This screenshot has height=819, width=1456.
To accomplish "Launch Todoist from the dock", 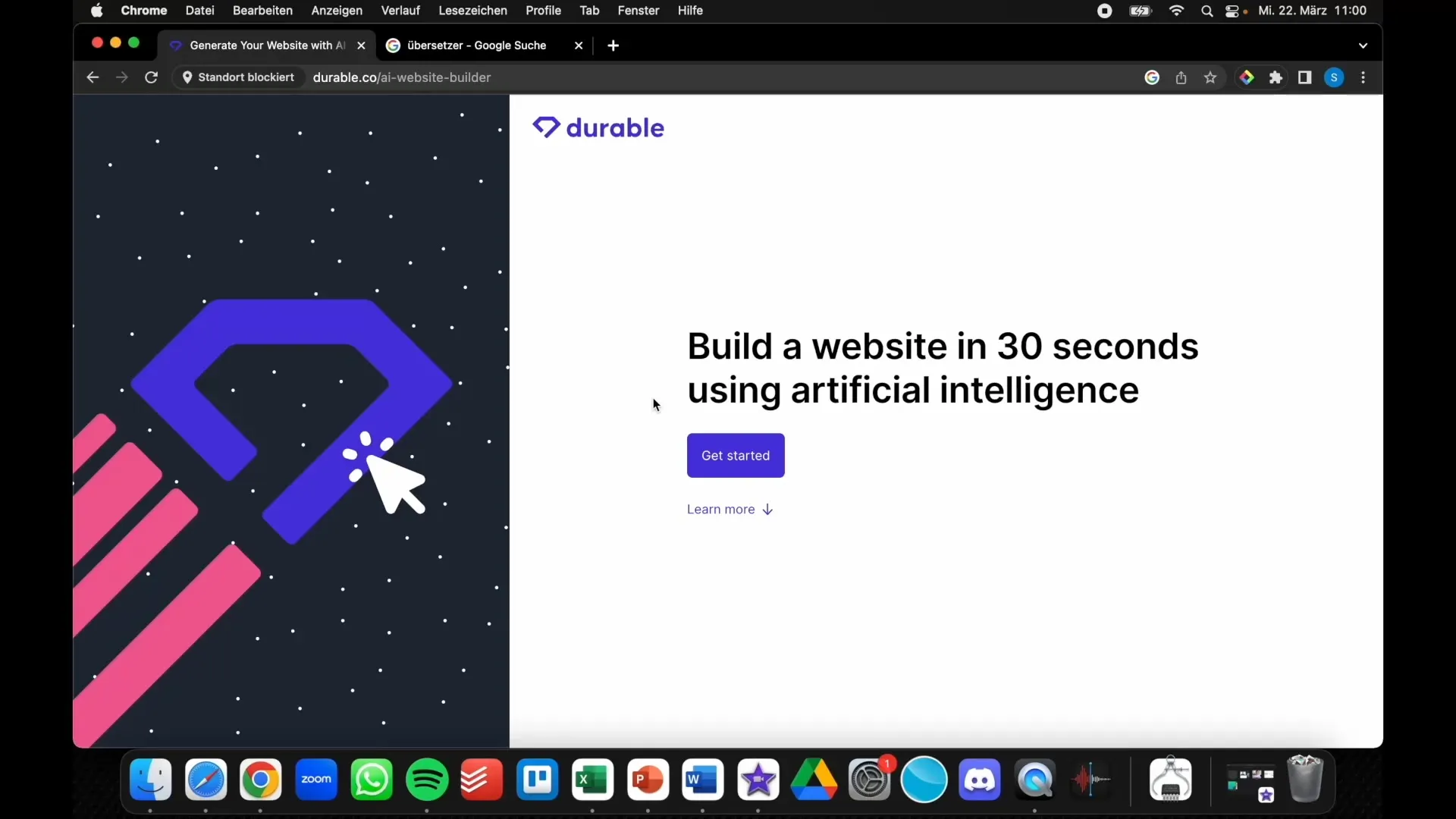I will [x=481, y=779].
